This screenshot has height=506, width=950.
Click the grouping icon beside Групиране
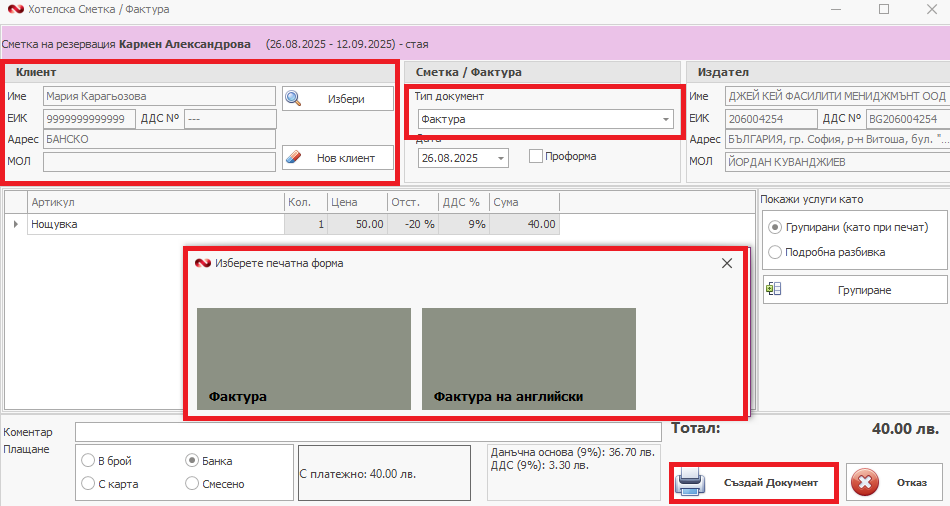773,290
